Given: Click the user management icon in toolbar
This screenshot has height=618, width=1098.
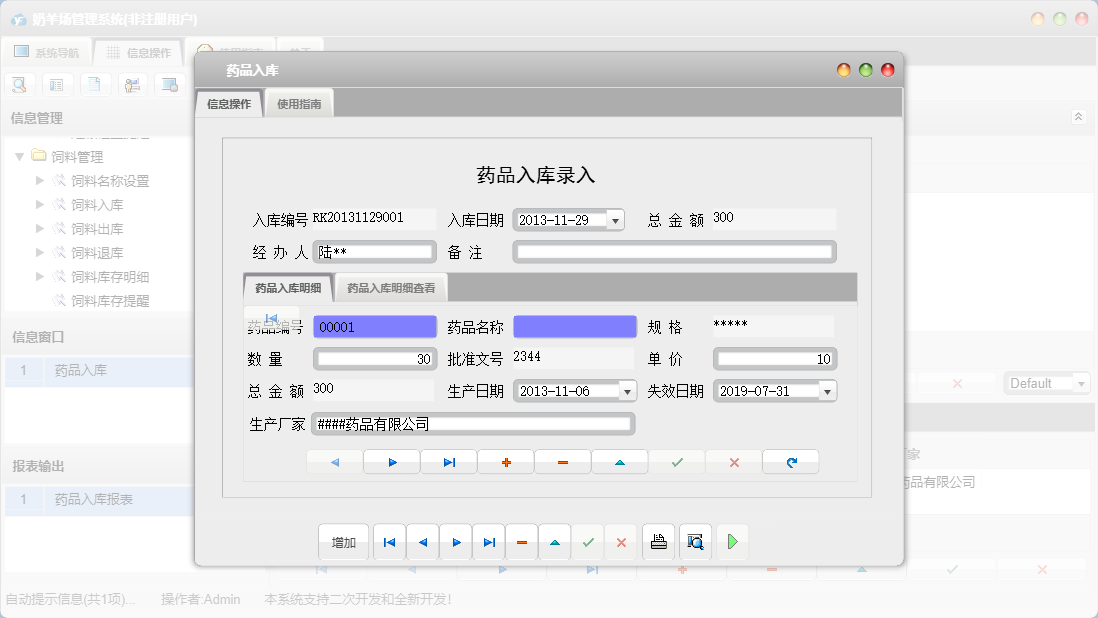Looking at the screenshot, I should [132, 84].
